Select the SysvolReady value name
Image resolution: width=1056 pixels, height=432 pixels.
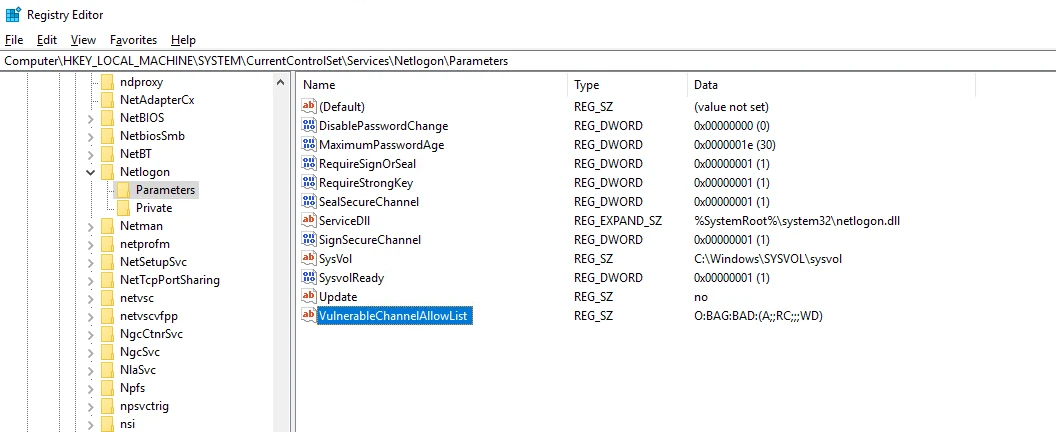click(x=352, y=277)
